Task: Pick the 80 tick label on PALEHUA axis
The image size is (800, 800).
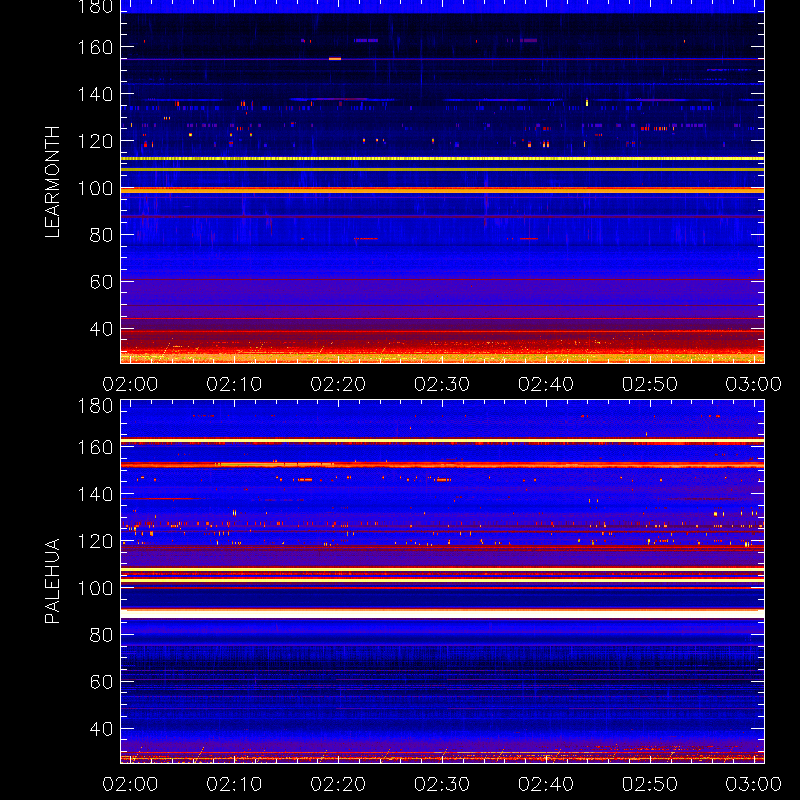Action: pos(101,635)
